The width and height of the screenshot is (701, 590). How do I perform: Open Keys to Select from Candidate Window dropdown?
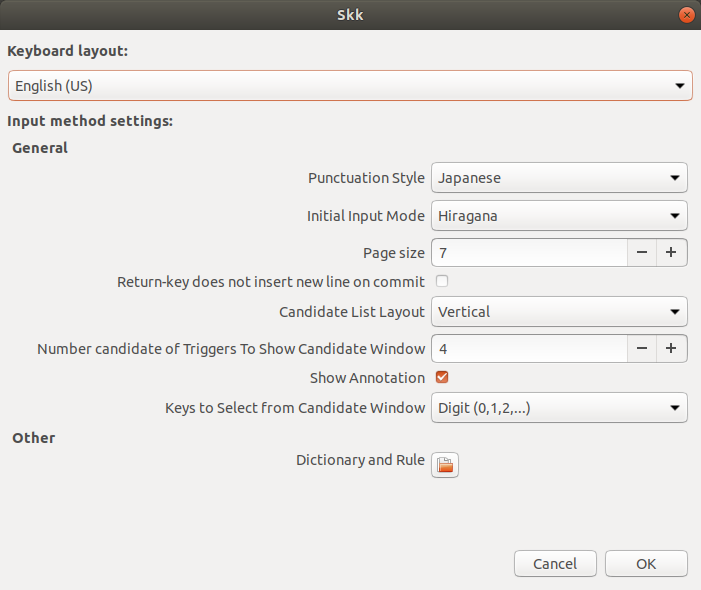tap(559, 408)
